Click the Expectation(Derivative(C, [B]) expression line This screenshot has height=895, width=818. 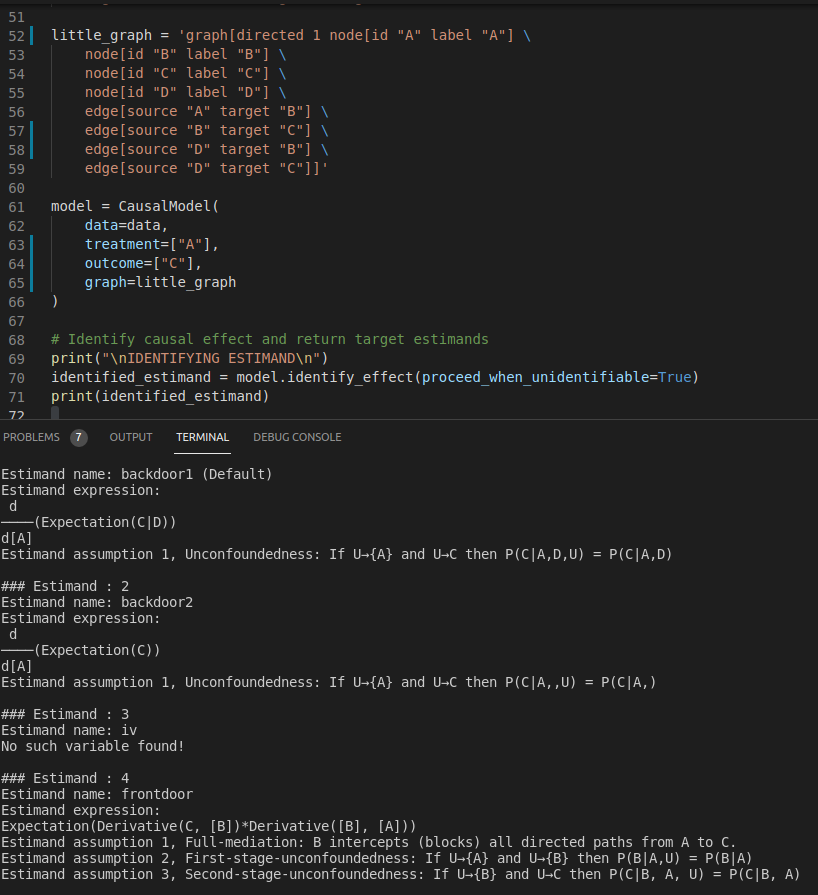[209, 826]
